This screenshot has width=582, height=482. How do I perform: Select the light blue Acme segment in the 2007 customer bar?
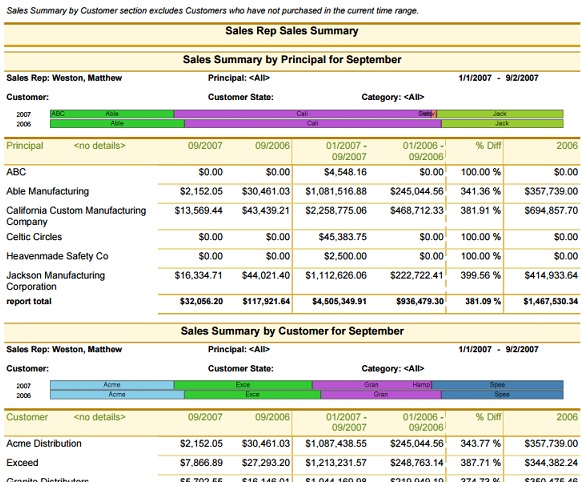point(112,385)
